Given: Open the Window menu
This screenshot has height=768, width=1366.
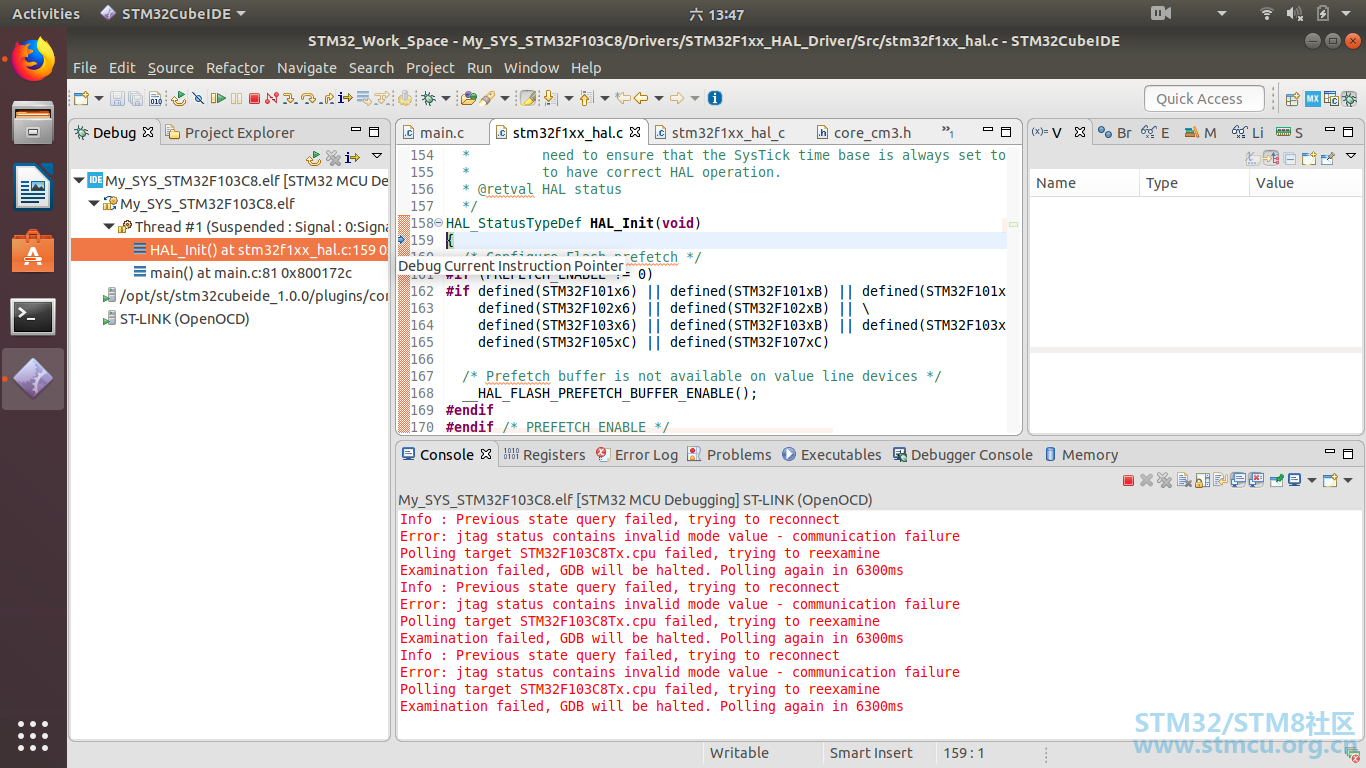Looking at the screenshot, I should pyautogui.click(x=531, y=68).
